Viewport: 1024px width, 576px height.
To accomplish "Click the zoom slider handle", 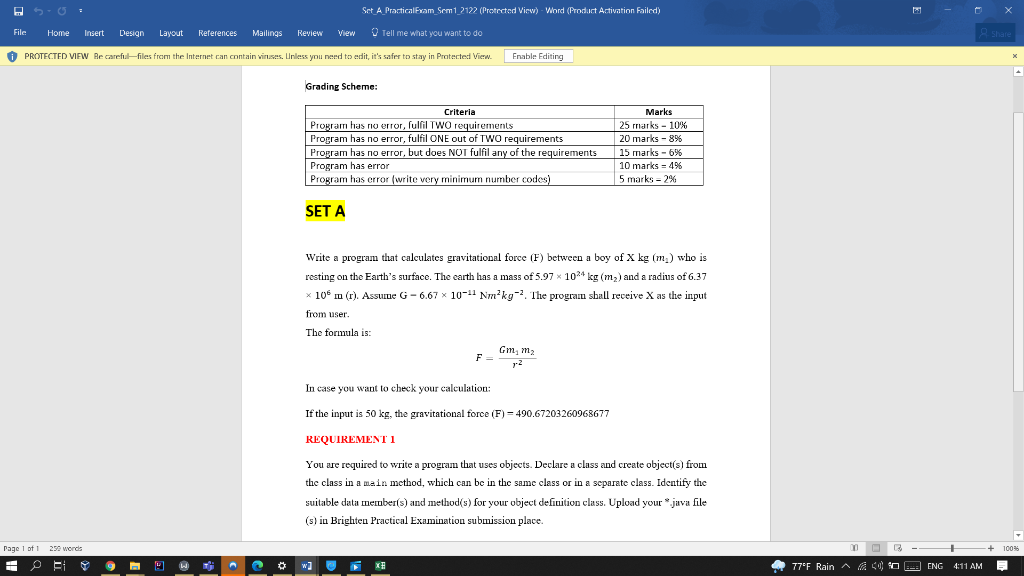I will pos(952,549).
